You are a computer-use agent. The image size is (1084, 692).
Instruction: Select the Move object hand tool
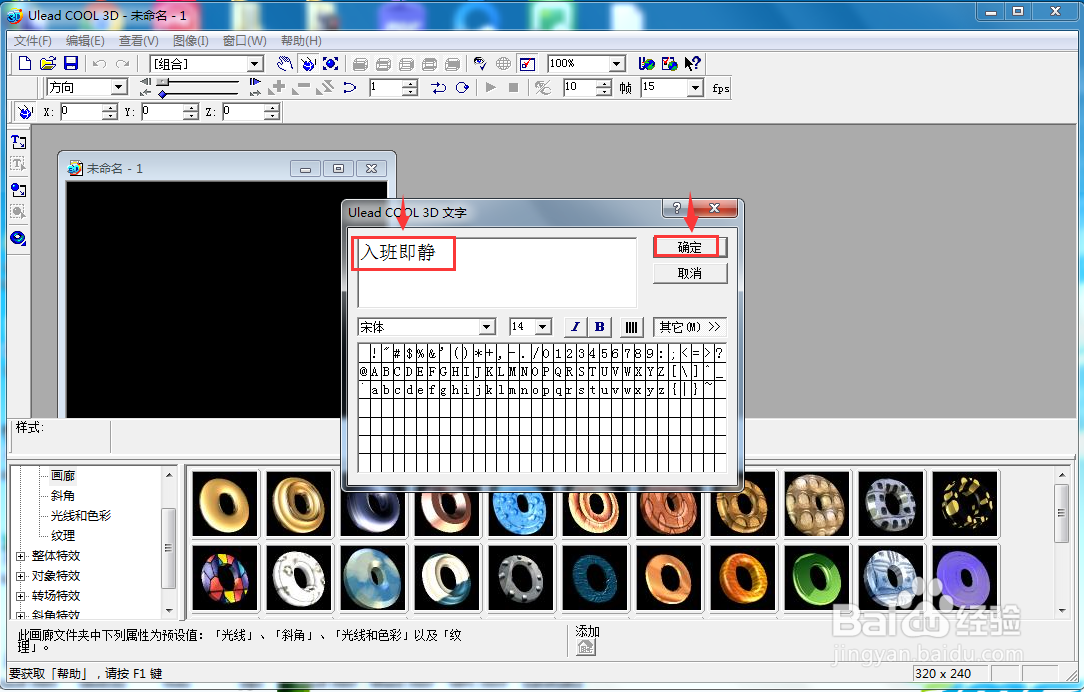pyautogui.click(x=284, y=64)
